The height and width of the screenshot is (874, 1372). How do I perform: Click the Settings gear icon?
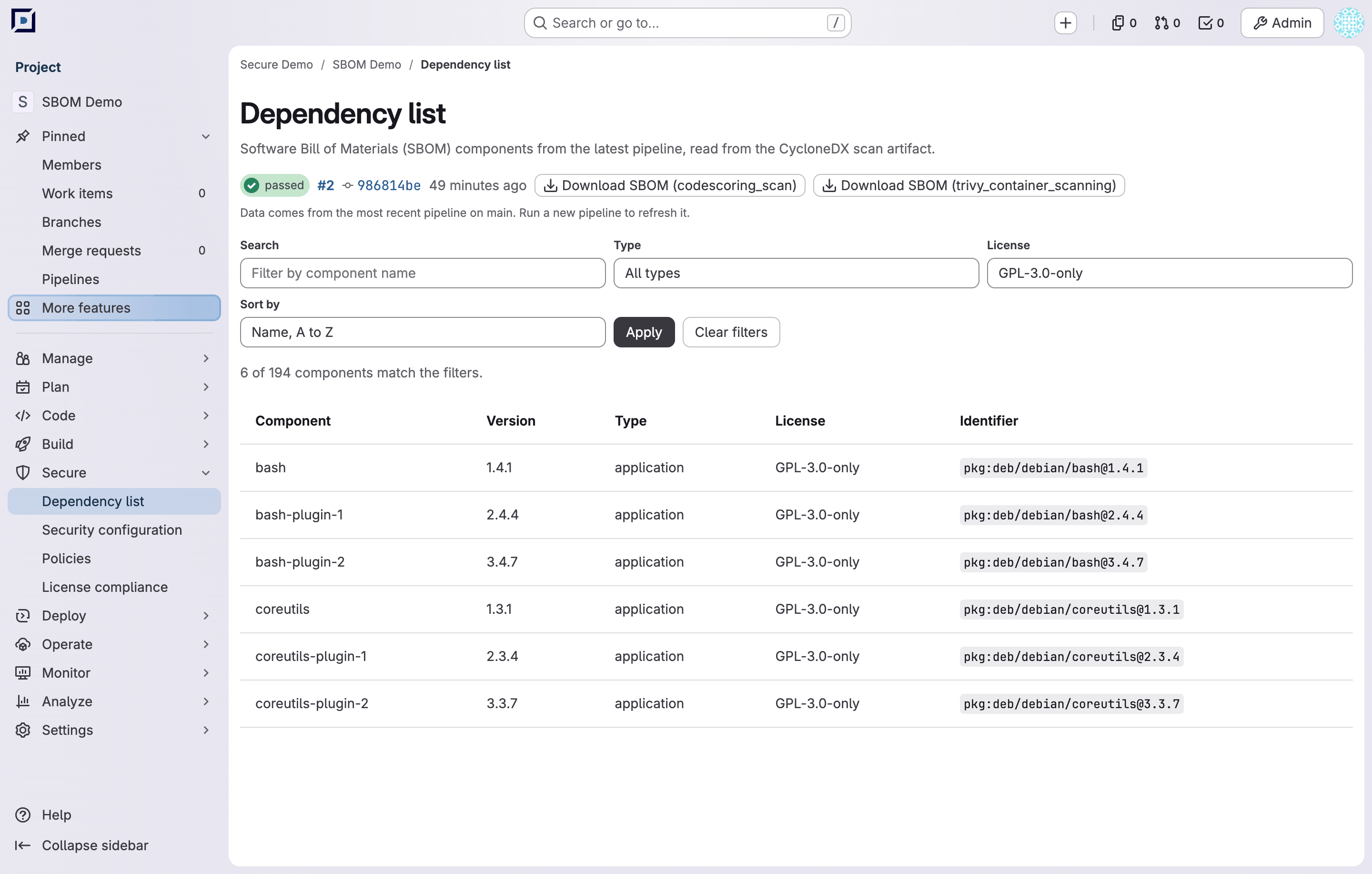23,730
